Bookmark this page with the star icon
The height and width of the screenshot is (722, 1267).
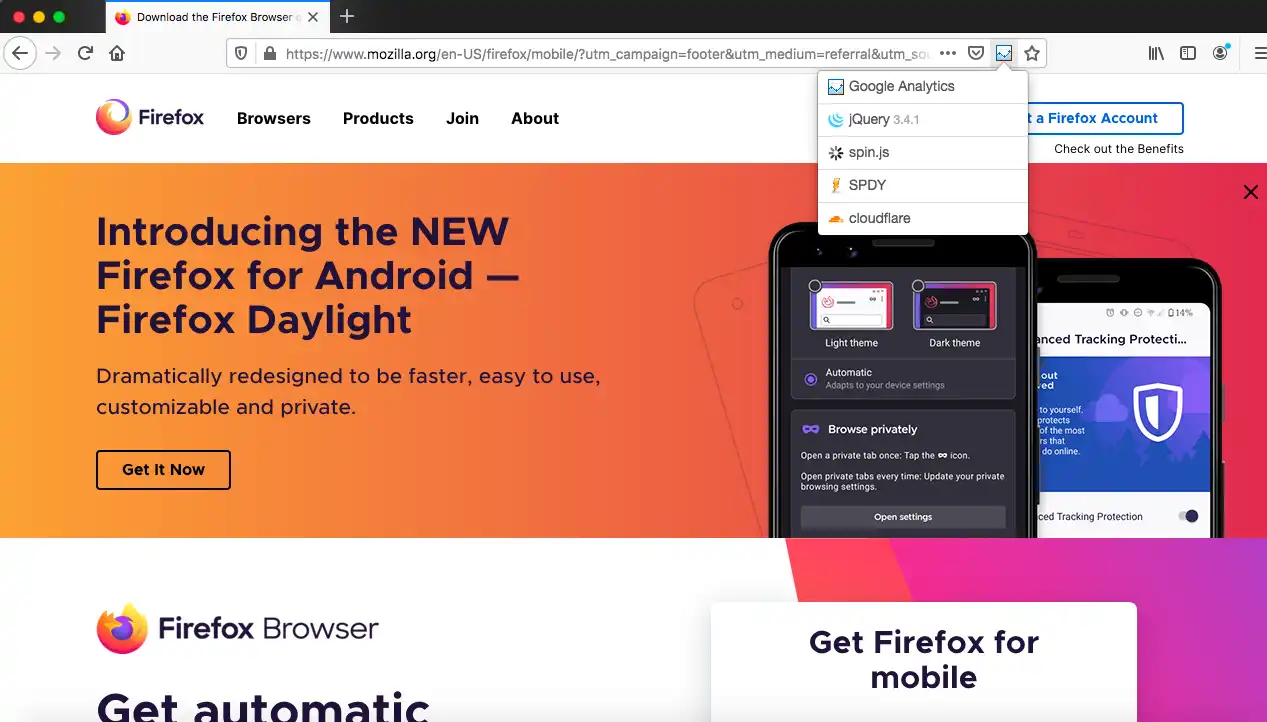(1032, 53)
